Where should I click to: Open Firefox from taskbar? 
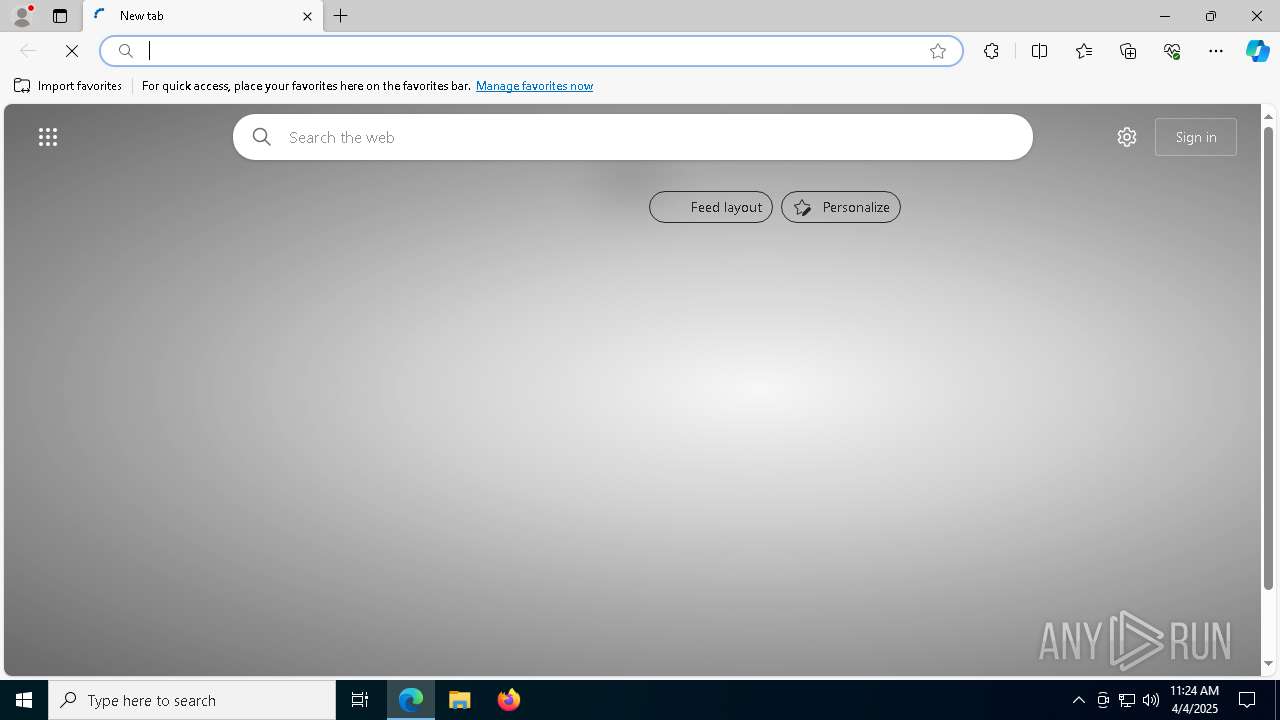point(509,700)
